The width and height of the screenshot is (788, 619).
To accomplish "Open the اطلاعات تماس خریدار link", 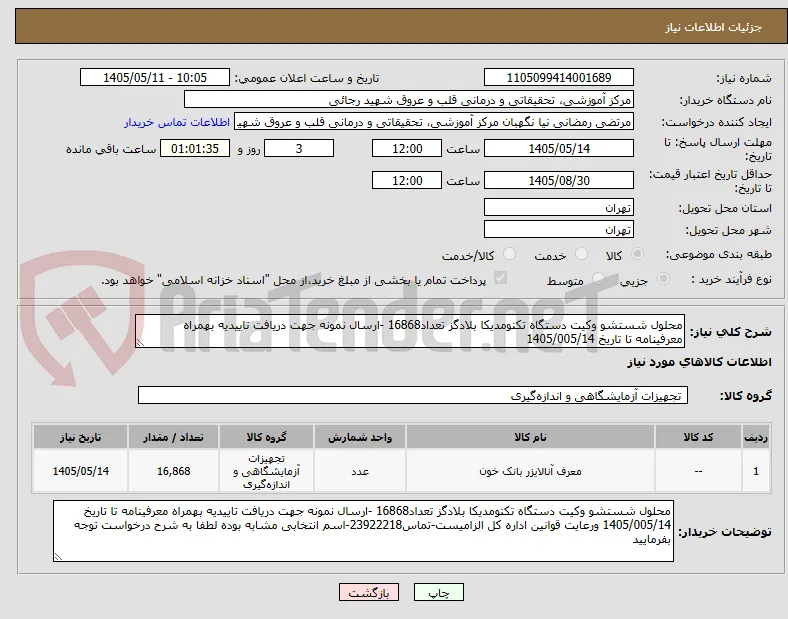I will click(177, 122).
